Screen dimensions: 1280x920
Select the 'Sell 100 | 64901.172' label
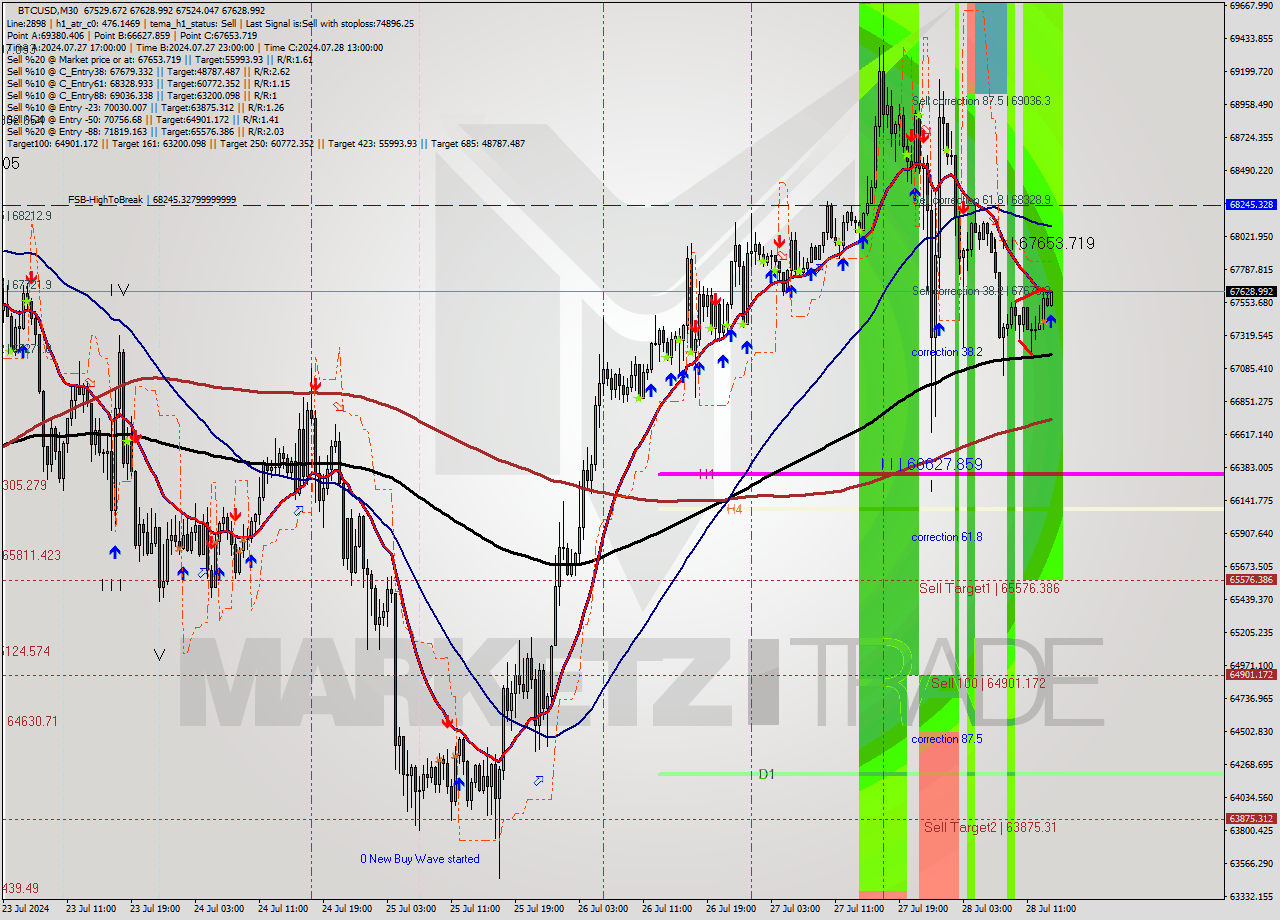(988, 683)
